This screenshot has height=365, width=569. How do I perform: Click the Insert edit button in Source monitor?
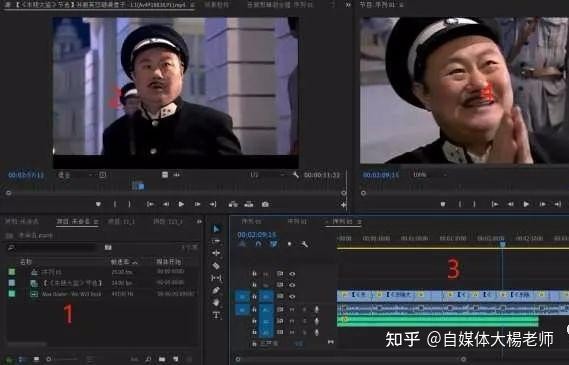click(x=233, y=204)
